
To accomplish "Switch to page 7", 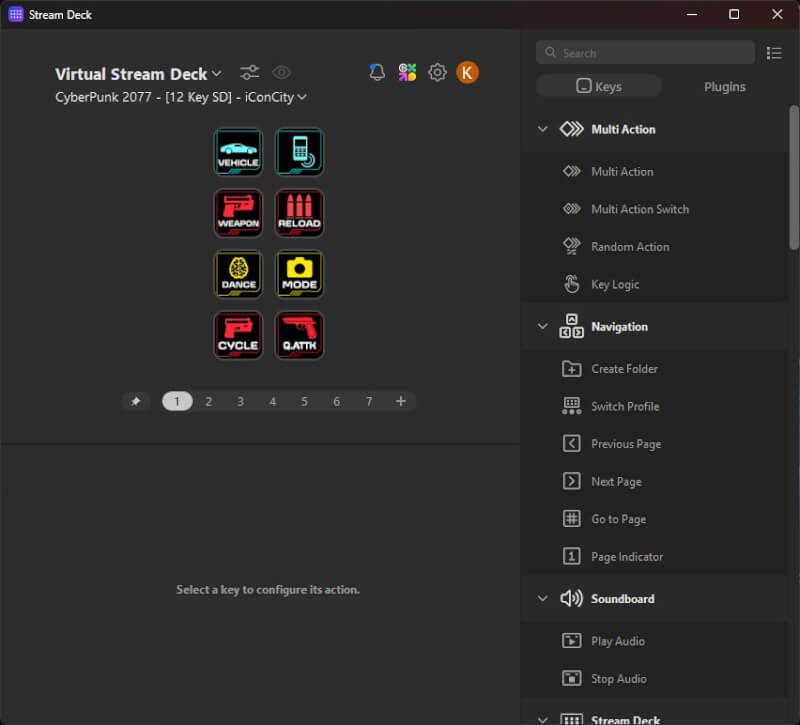I will pyautogui.click(x=369, y=402).
